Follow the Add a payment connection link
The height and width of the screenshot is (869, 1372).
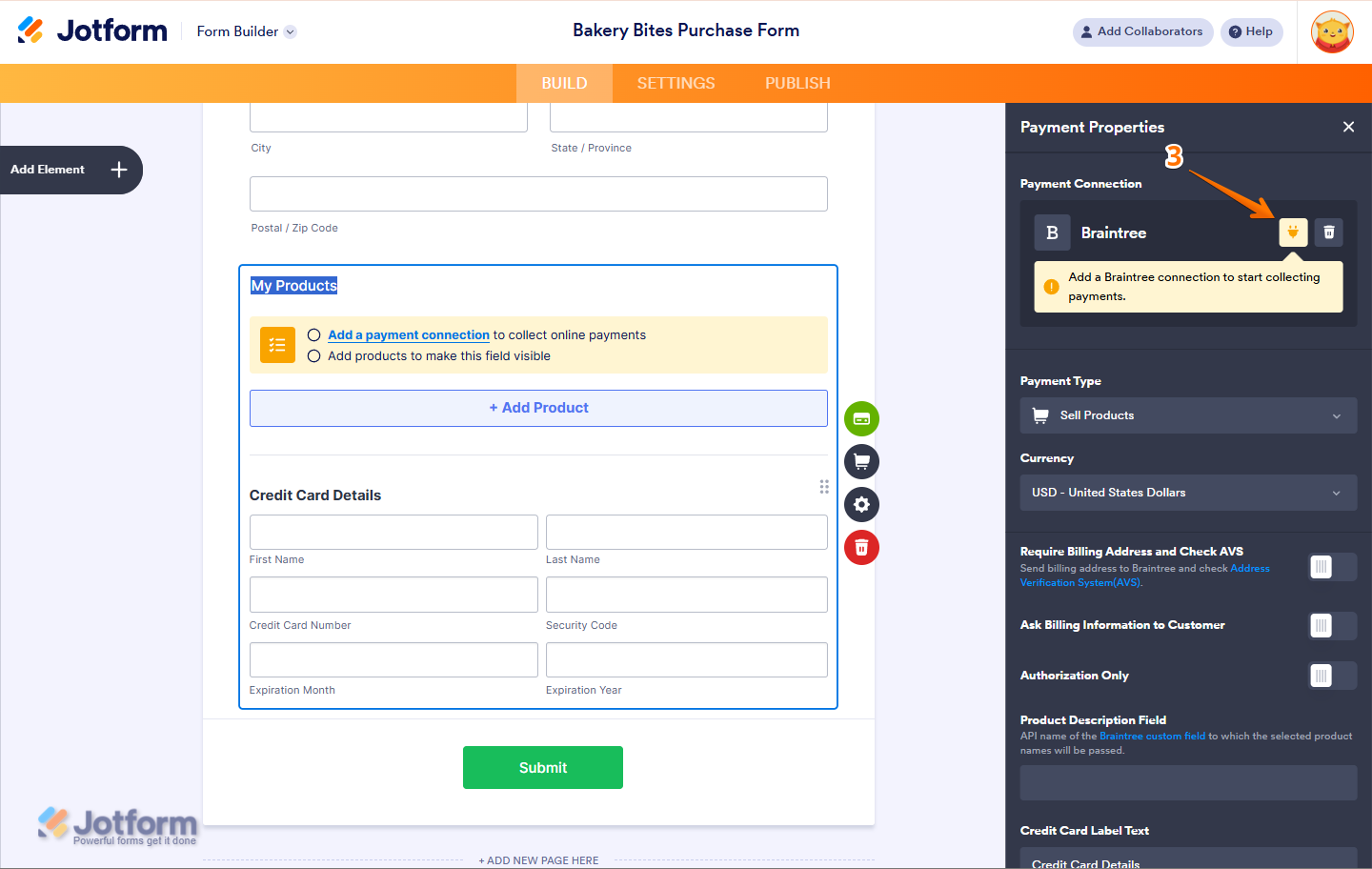[409, 335]
